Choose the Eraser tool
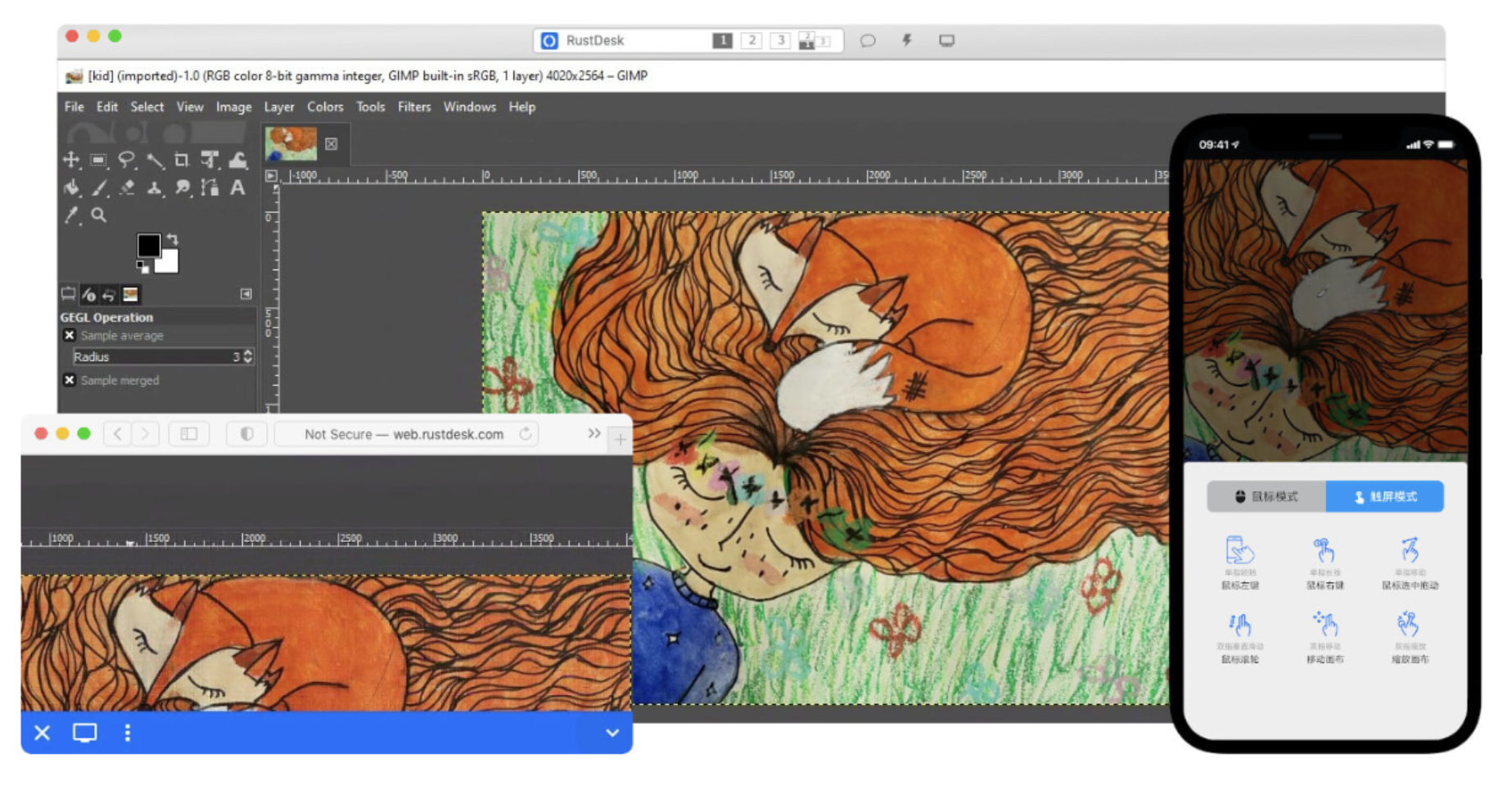Viewport: 1512px width, 795px height. click(x=127, y=188)
